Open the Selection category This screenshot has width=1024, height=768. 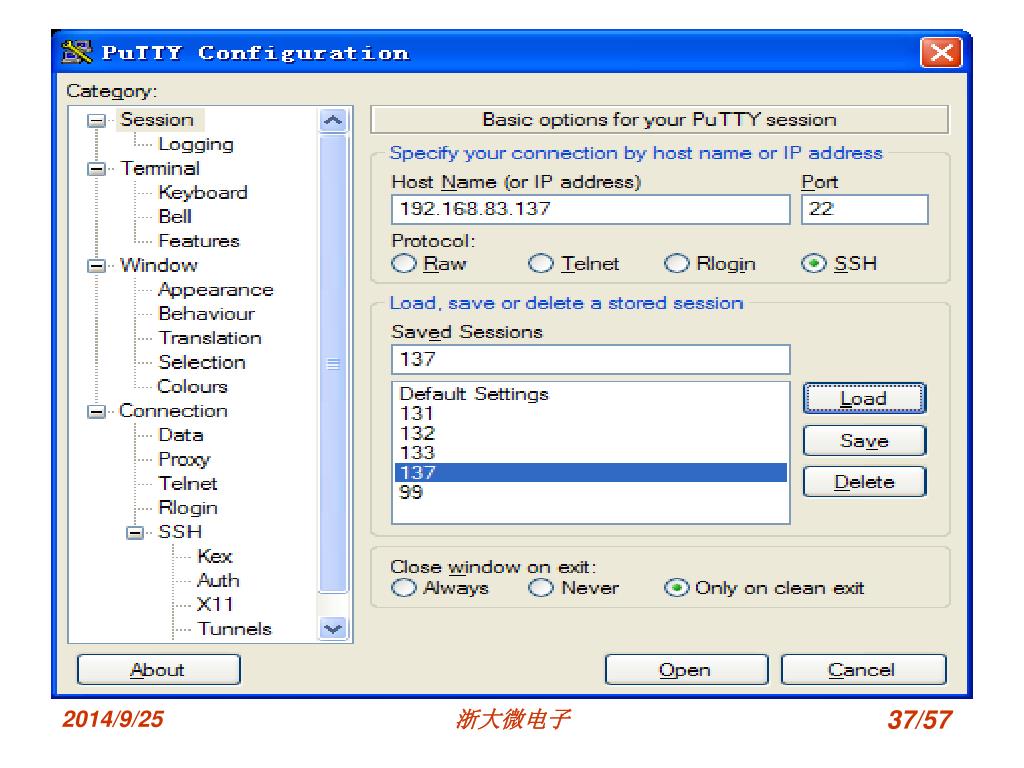[x=202, y=362]
